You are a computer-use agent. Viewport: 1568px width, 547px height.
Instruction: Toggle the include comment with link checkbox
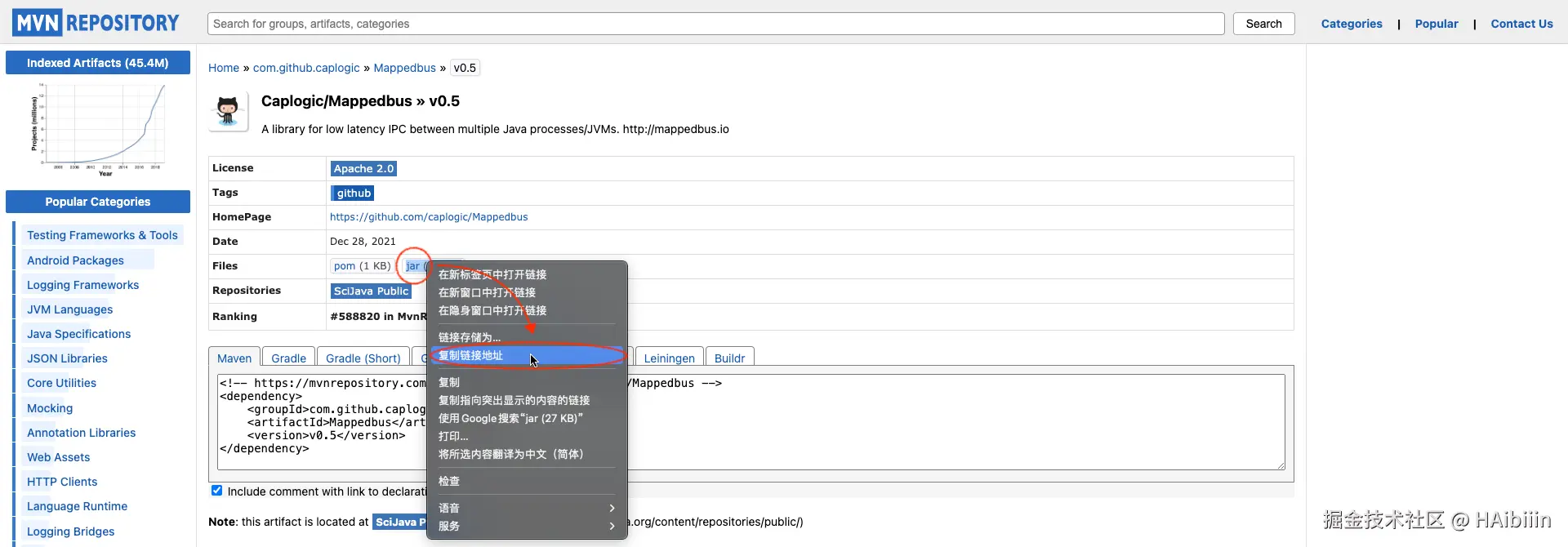point(216,491)
